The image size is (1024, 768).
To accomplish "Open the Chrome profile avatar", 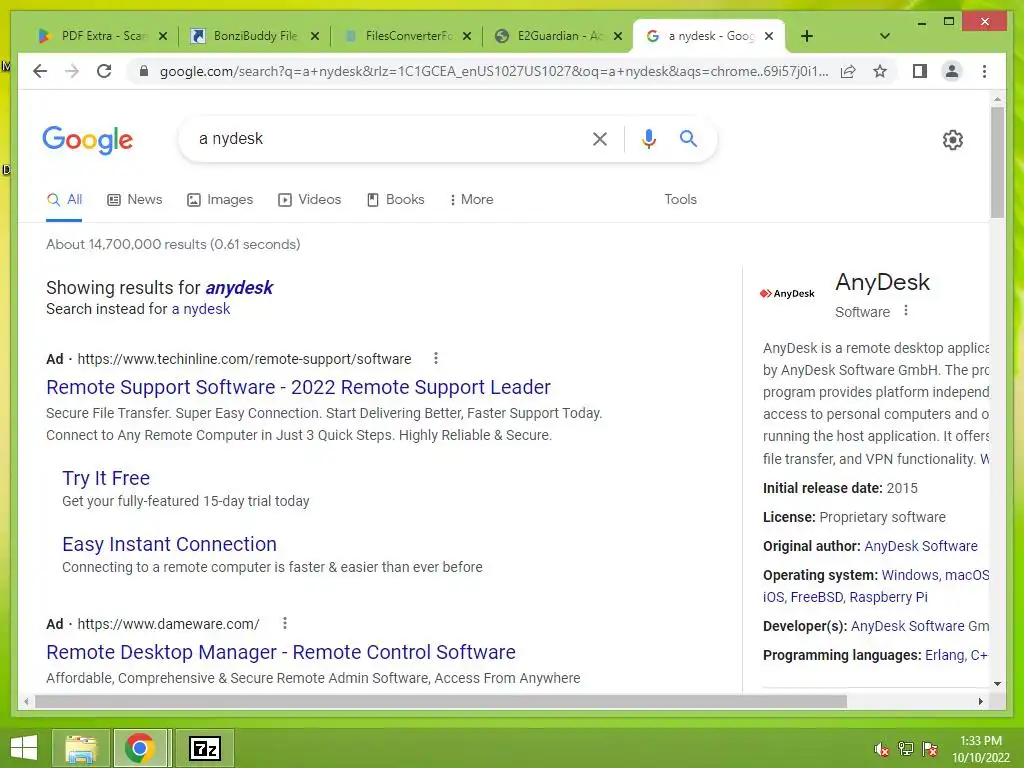I will point(952,71).
